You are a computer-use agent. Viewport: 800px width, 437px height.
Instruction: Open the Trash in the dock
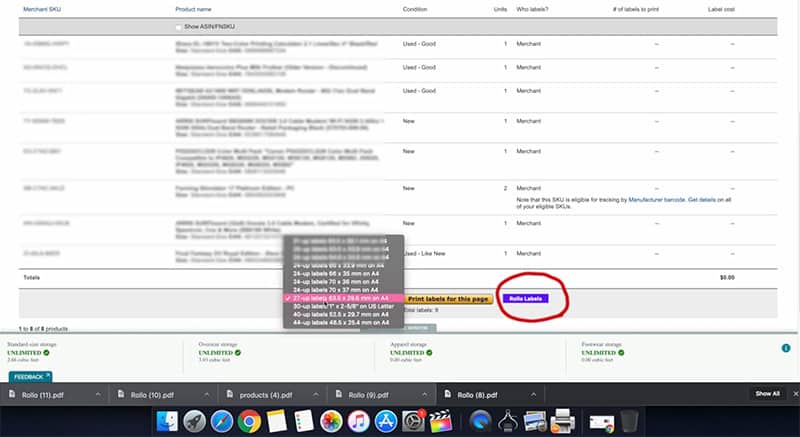pyautogui.click(x=630, y=422)
